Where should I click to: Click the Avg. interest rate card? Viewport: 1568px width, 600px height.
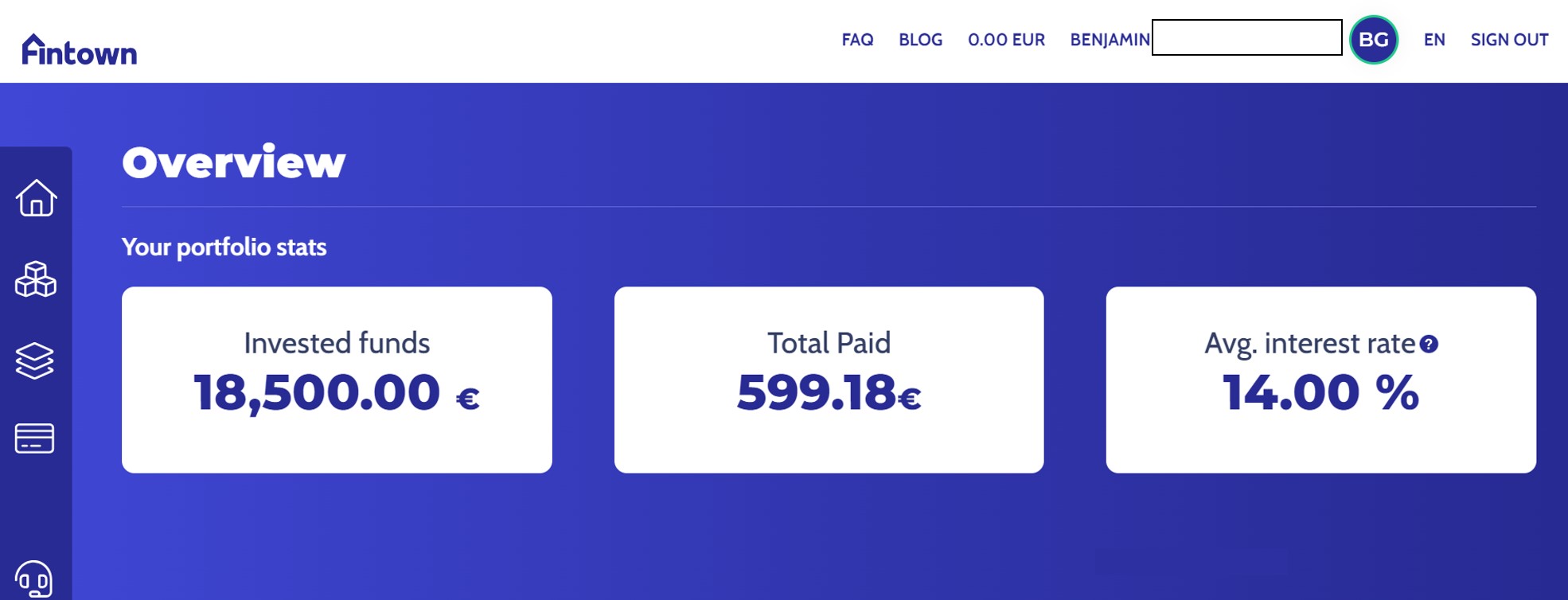click(x=1320, y=380)
